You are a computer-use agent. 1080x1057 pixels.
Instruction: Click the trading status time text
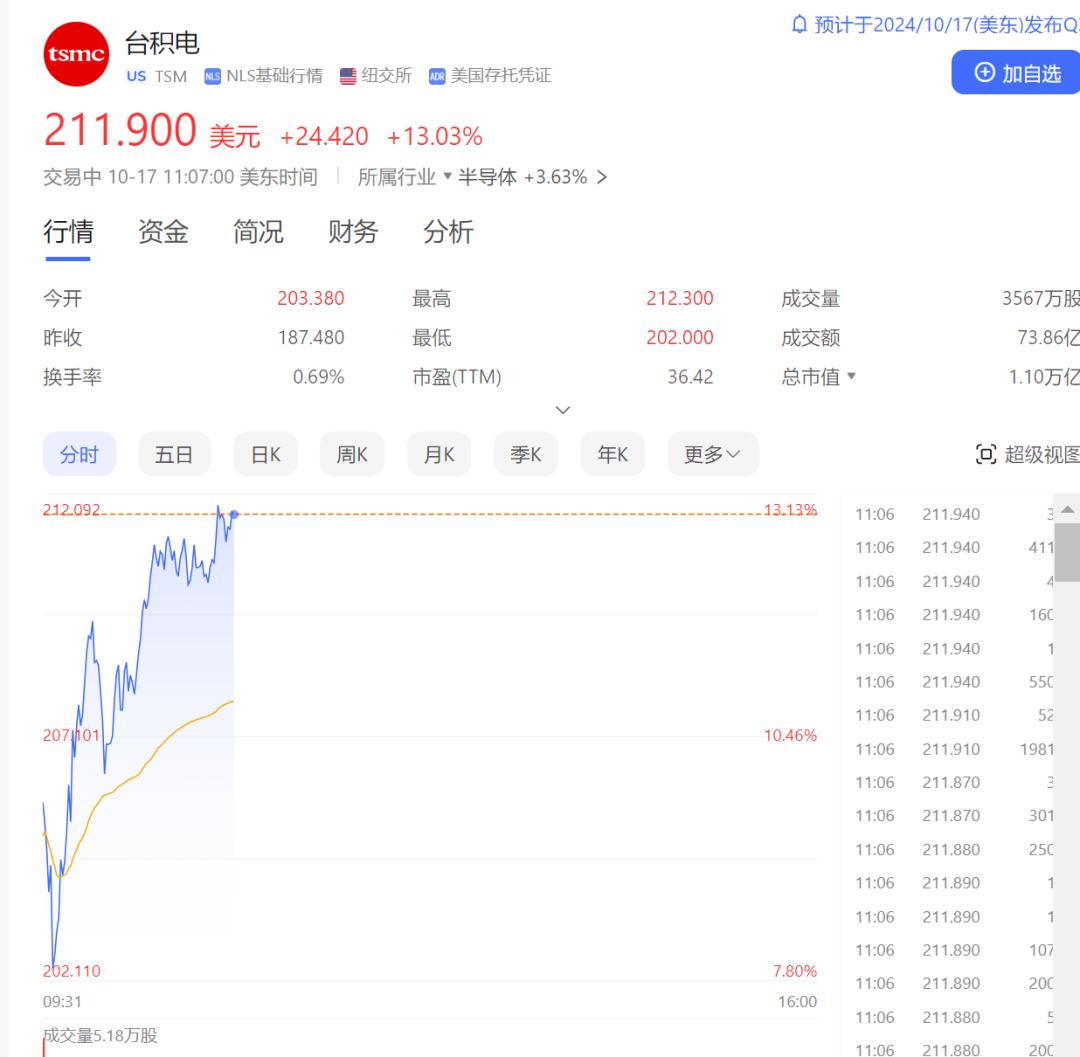[180, 177]
